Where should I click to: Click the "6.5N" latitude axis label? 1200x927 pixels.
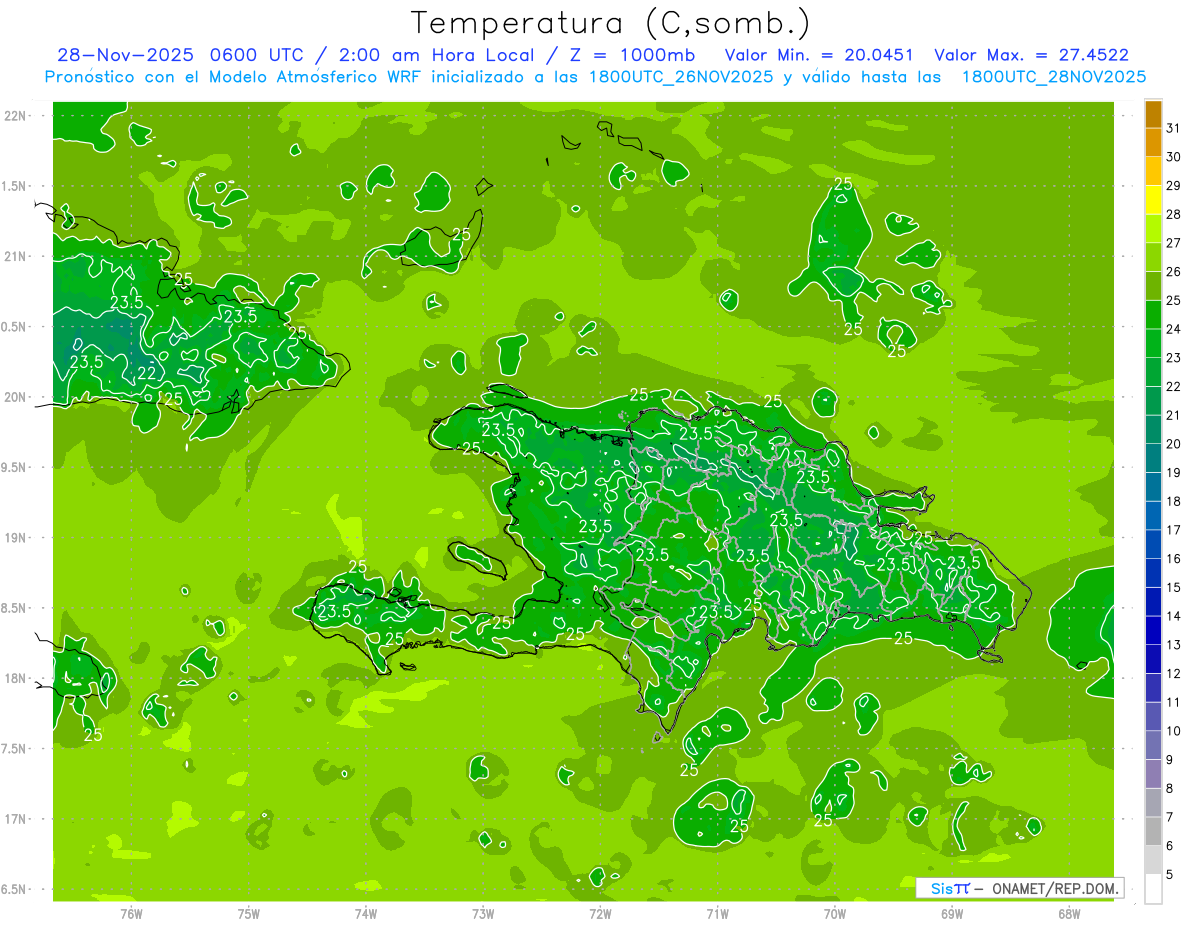click(15, 890)
